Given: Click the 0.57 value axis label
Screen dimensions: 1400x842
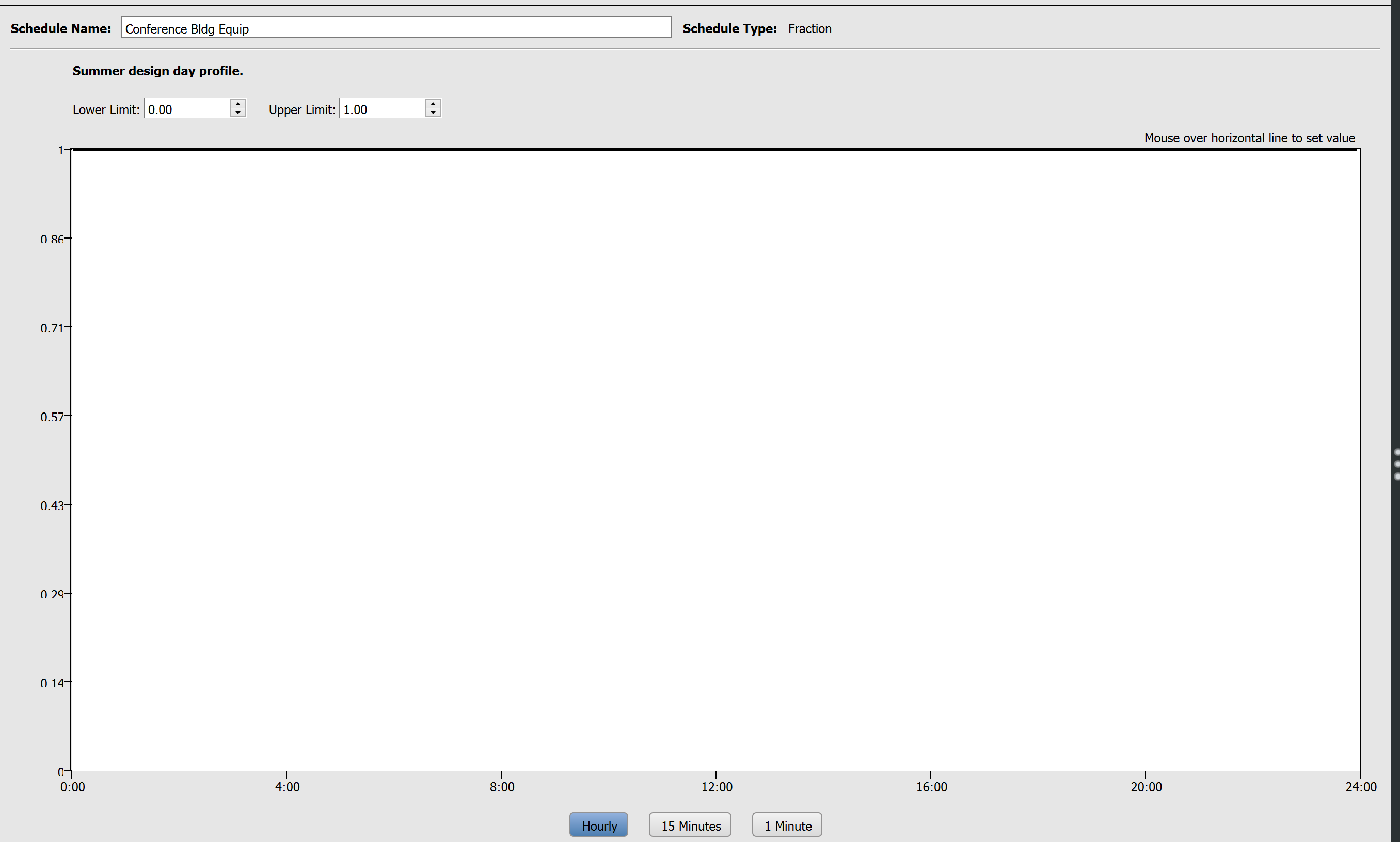Looking at the screenshot, I should pos(52,417).
